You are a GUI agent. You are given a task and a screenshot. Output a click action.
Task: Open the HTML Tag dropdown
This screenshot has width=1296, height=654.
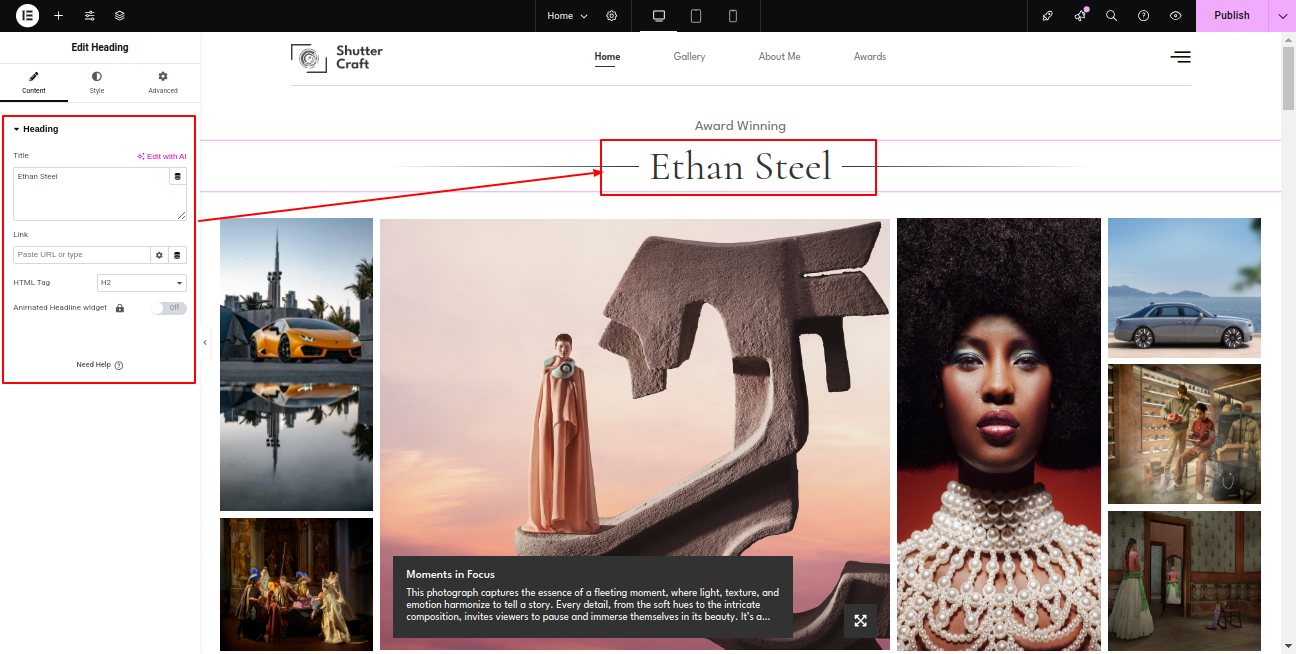pos(142,283)
